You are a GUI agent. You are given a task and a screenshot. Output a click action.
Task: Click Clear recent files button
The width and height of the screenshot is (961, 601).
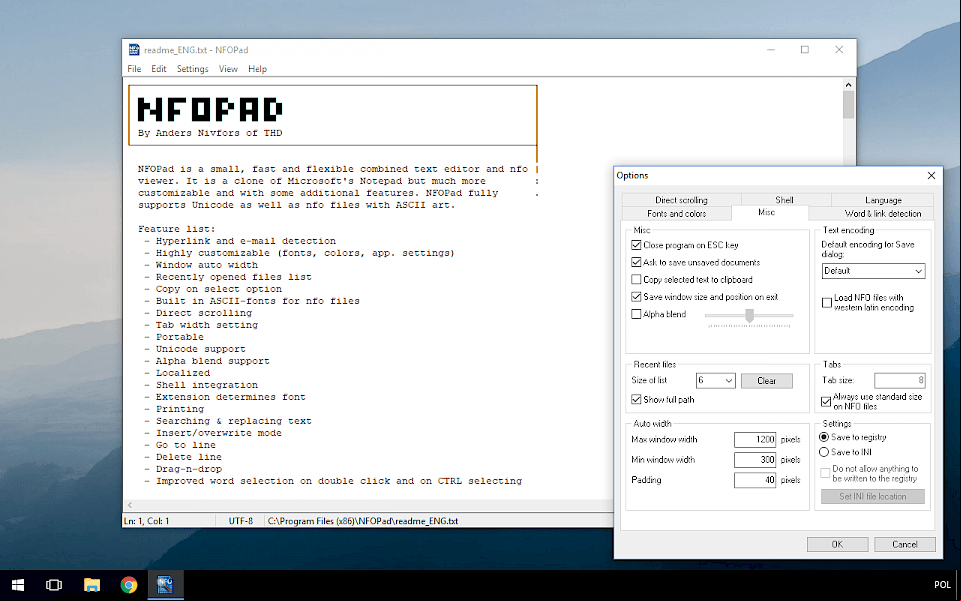point(767,380)
